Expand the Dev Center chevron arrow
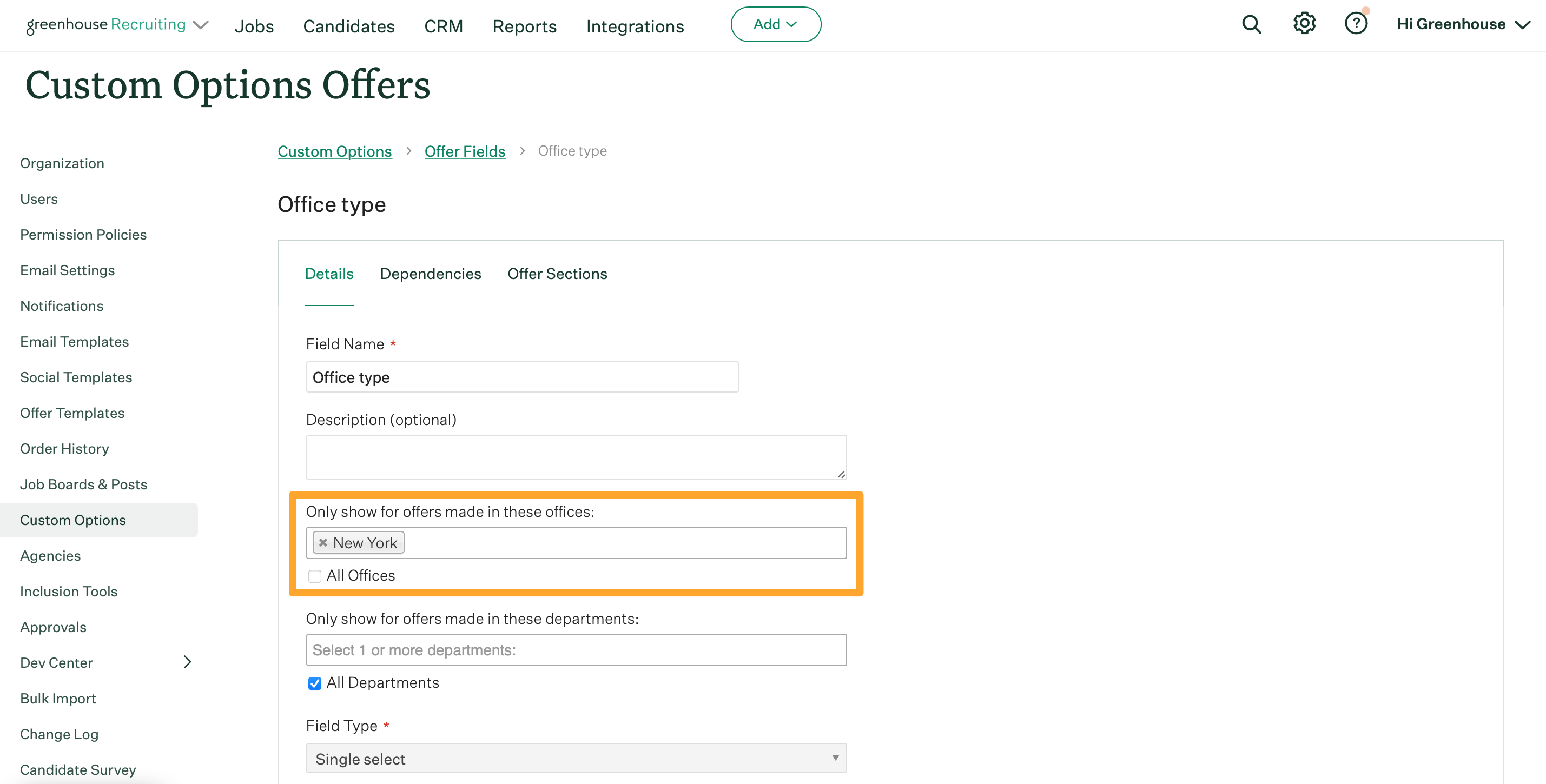 [187, 662]
